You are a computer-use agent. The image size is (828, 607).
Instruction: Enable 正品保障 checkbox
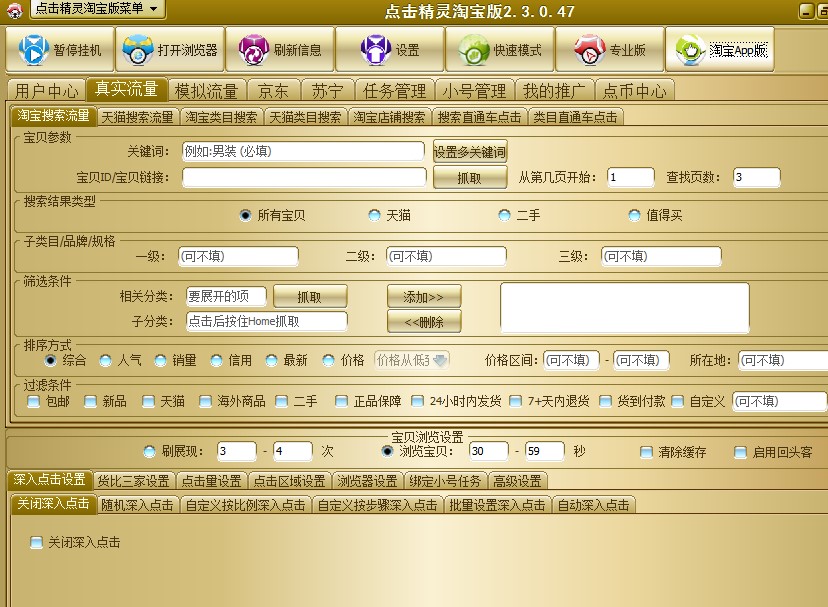[341, 401]
